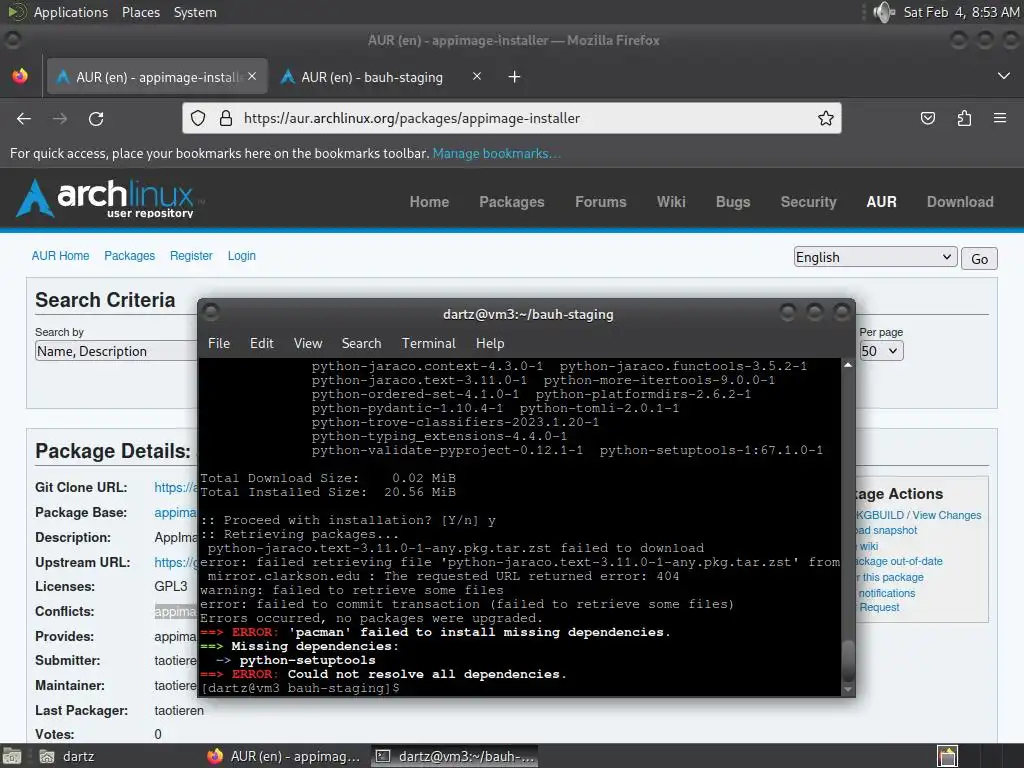Click the AUR Home link

(x=60, y=256)
